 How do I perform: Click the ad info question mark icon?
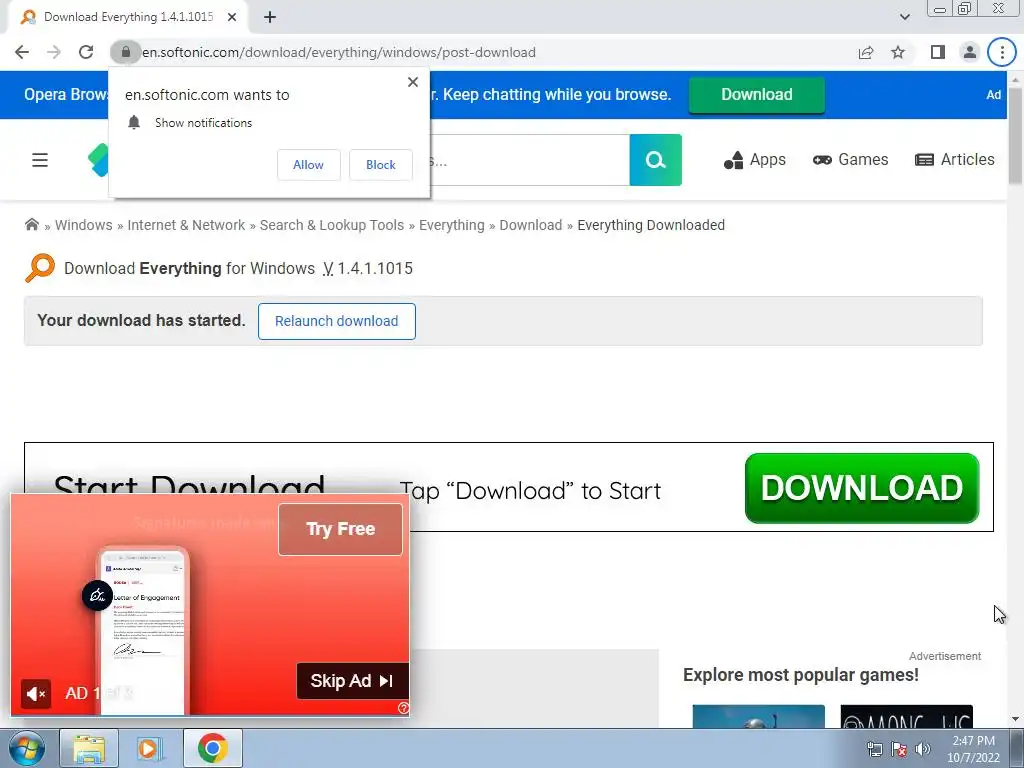pyautogui.click(x=404, y=708)
